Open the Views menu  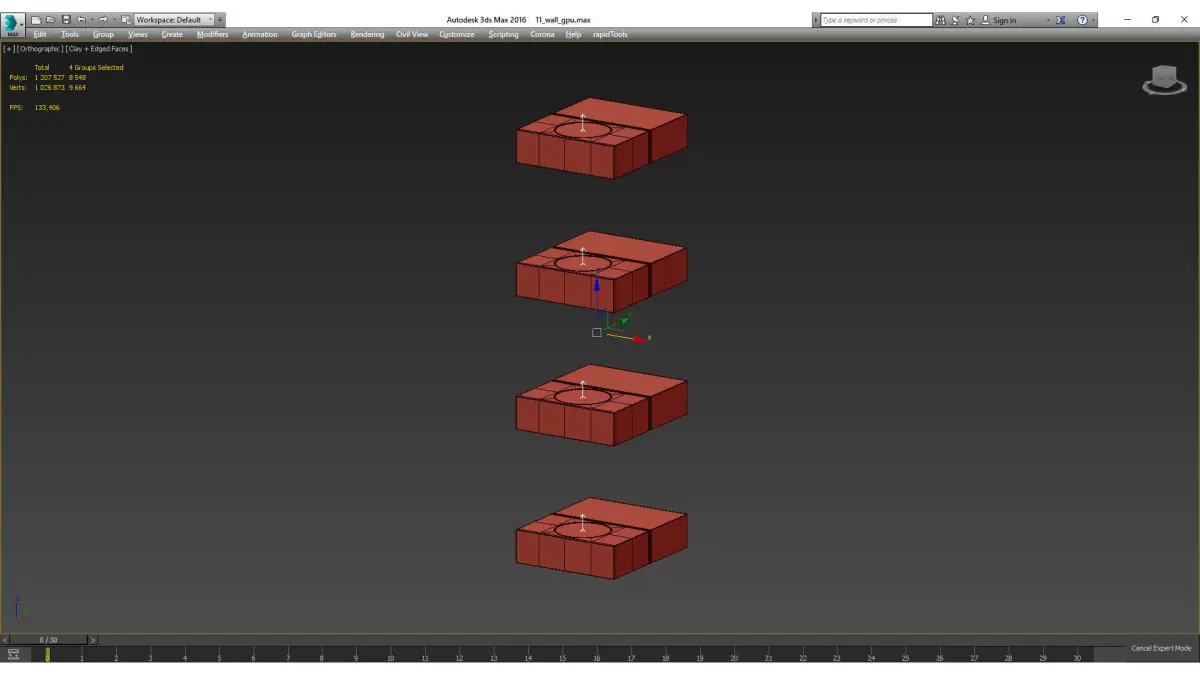point(138,34)
